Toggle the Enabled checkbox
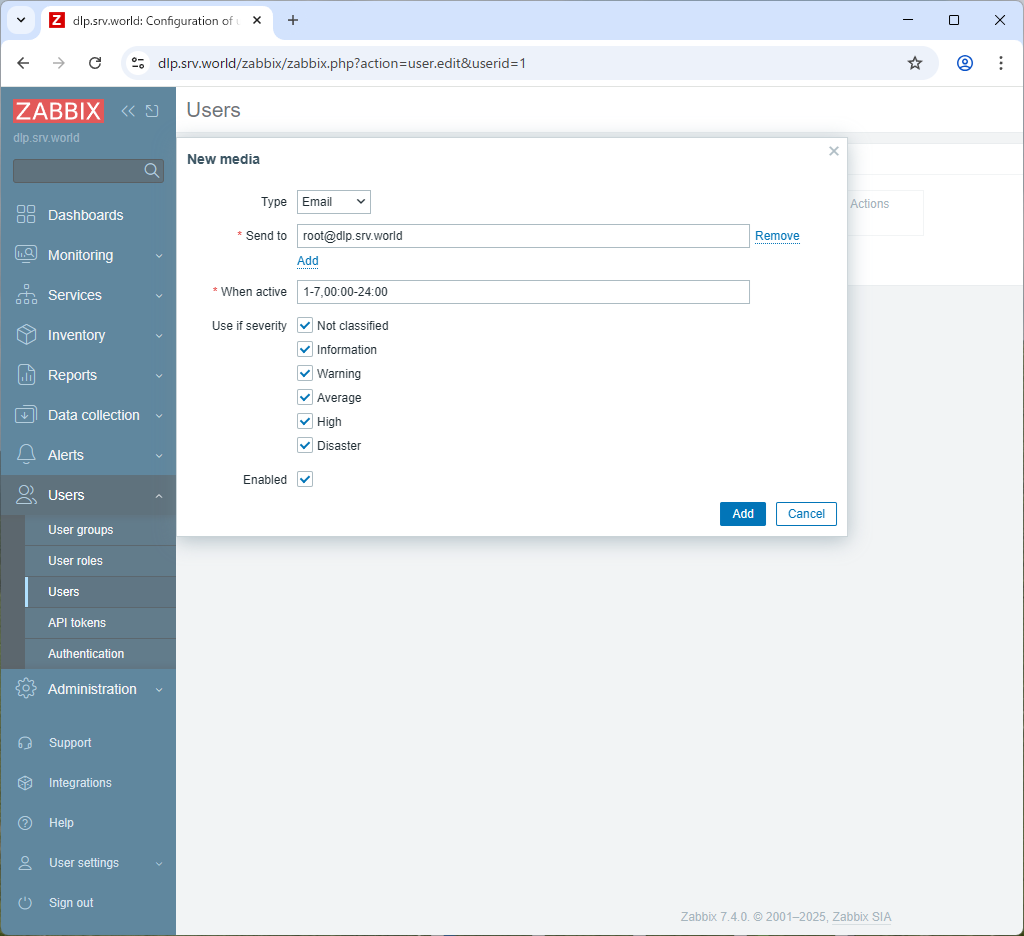1024x936 pixels. (305, 479)
